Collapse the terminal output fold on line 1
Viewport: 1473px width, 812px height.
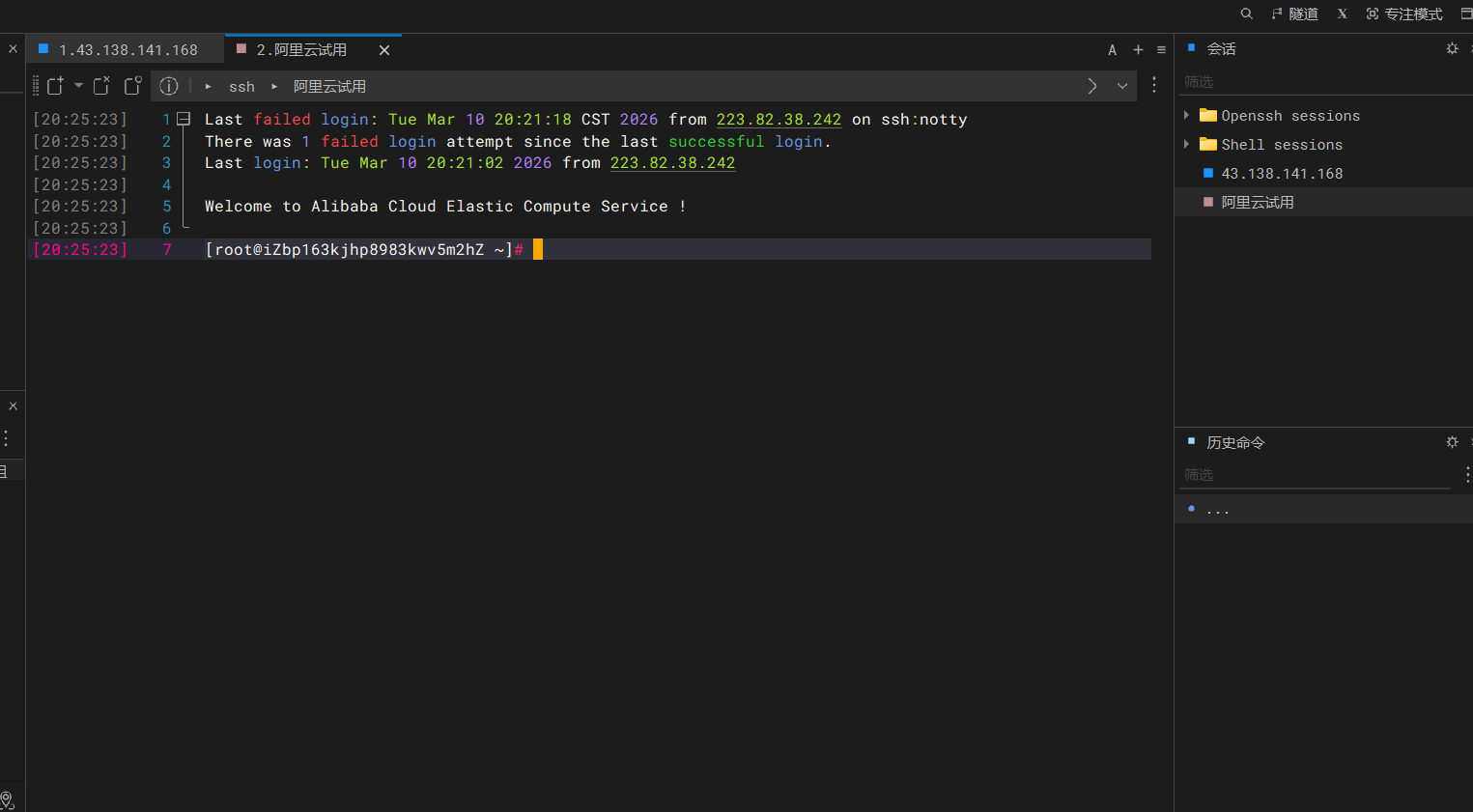(184, 120)
